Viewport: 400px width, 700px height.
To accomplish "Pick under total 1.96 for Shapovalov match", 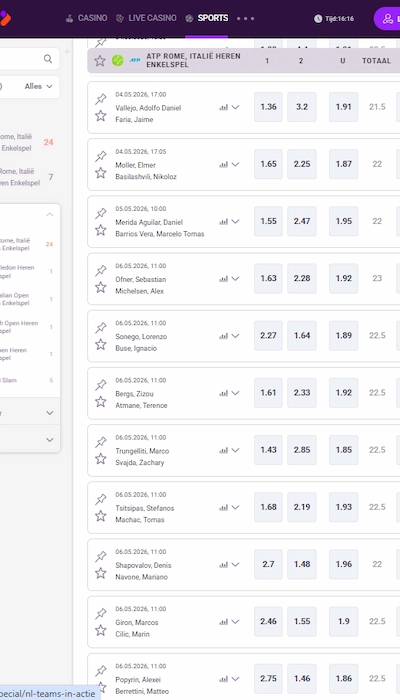I will (343, 564).
